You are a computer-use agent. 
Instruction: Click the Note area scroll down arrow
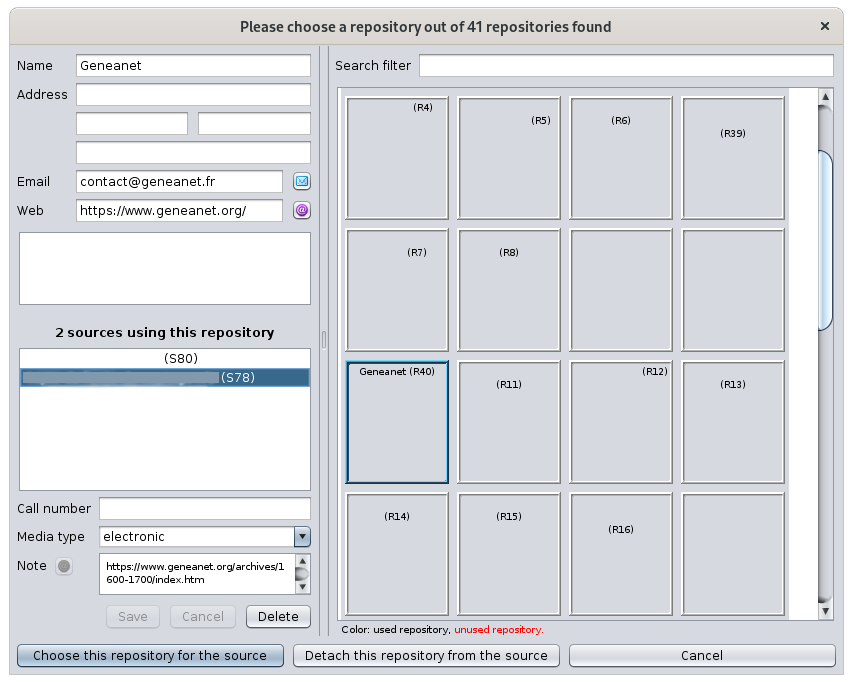302,587
